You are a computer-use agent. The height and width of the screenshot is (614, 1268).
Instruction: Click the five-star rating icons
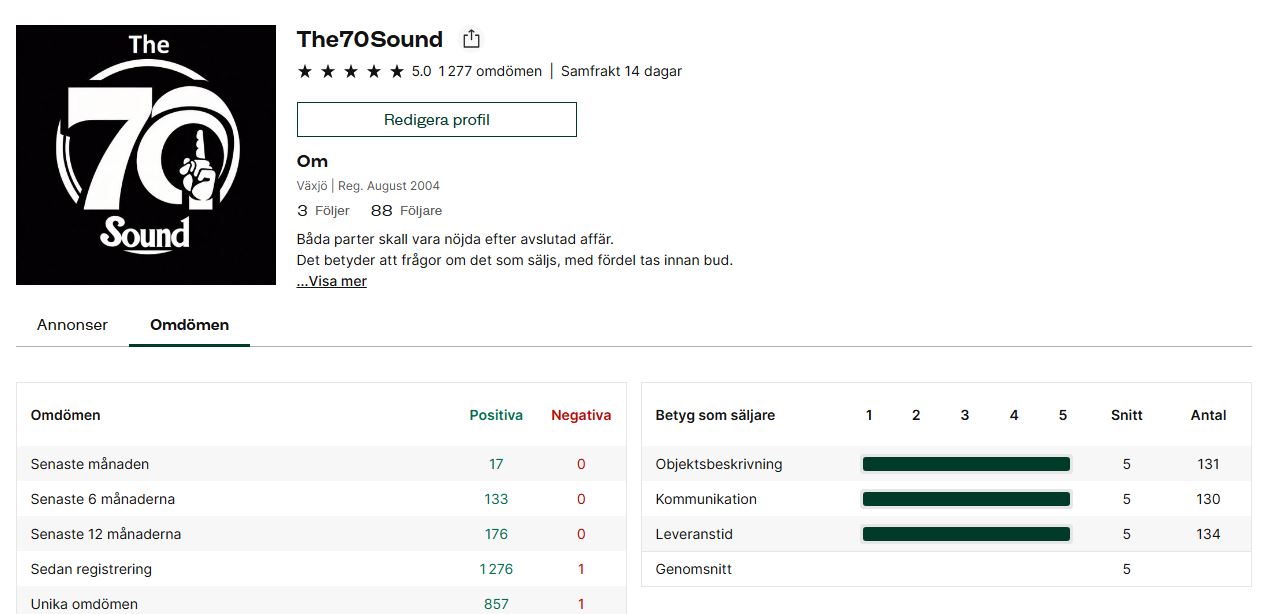350,71
